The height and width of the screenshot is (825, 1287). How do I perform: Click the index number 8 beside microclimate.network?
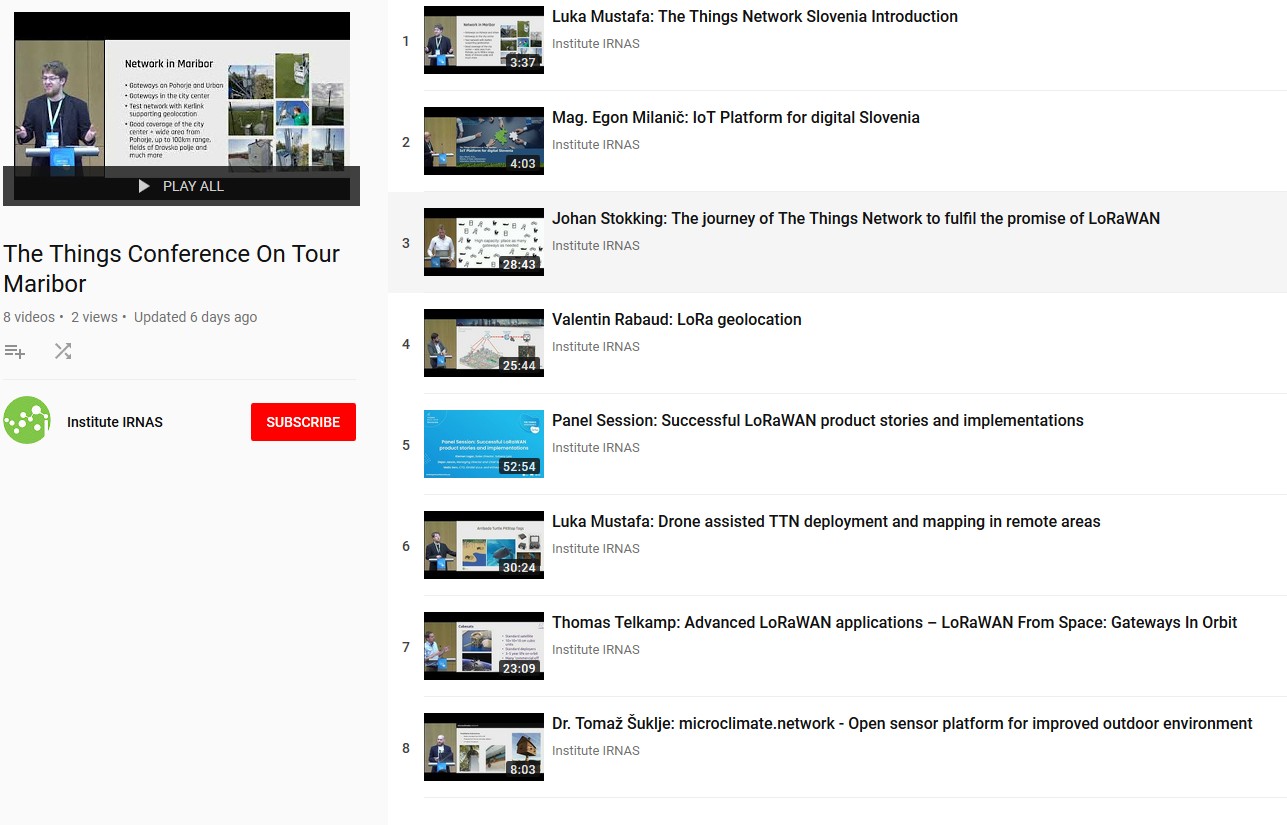click(x=406, y=748)
